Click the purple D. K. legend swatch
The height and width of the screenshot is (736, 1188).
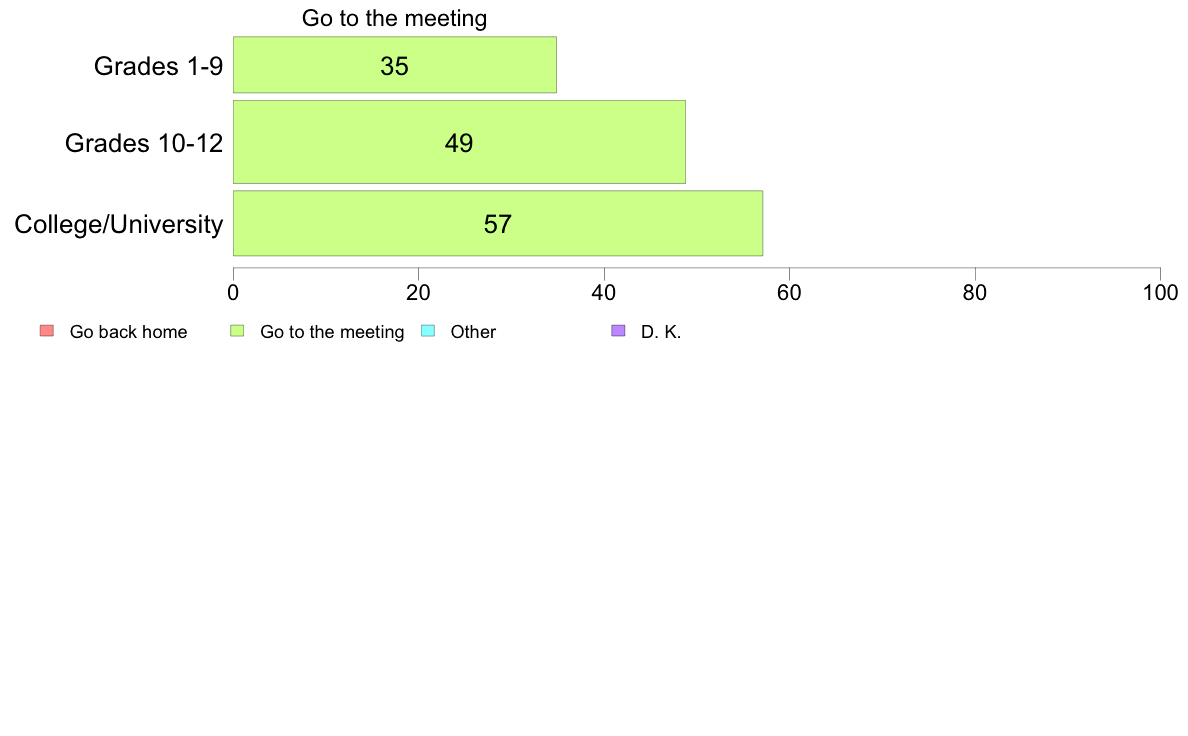(x=618, y=331)
